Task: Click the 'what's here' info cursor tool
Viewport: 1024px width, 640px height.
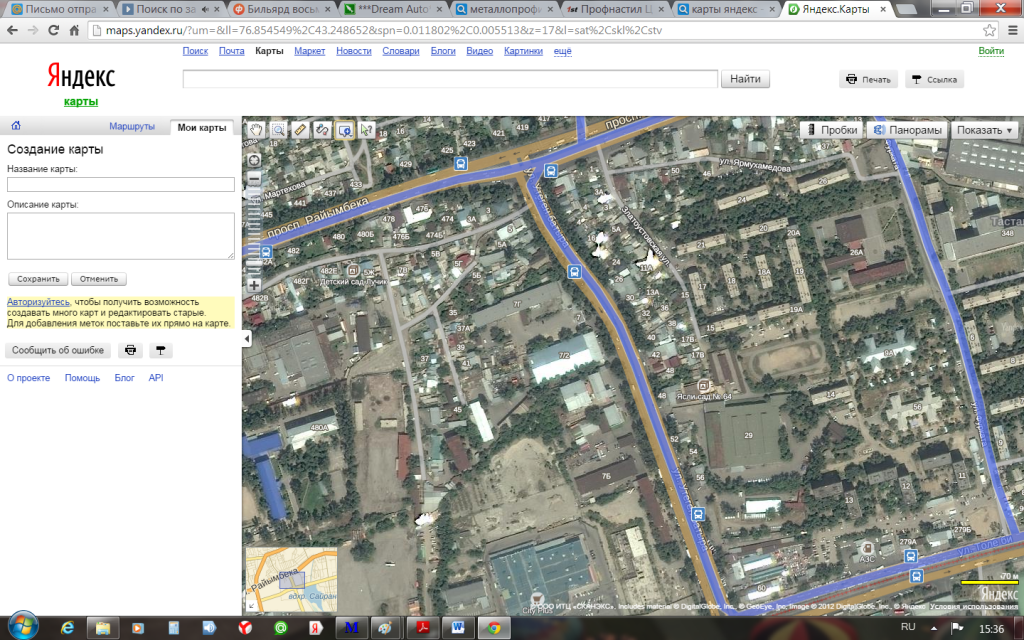Action: coord(366,129)
